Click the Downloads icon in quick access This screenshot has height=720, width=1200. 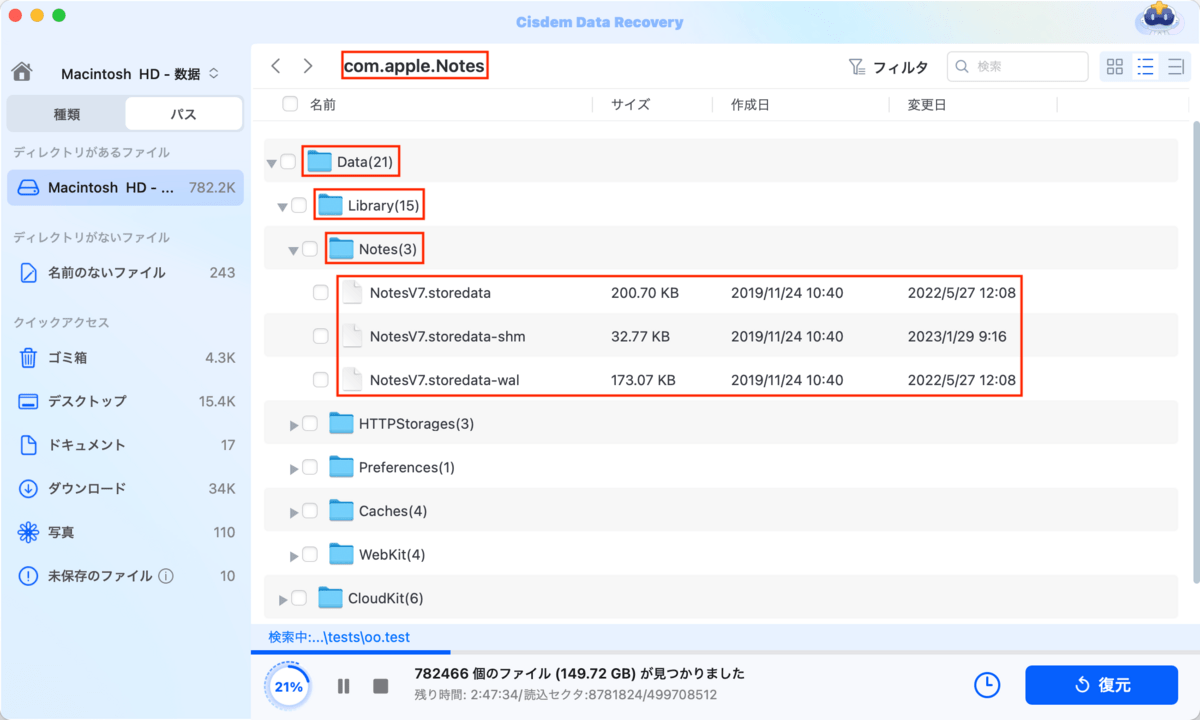click(28, 489)
